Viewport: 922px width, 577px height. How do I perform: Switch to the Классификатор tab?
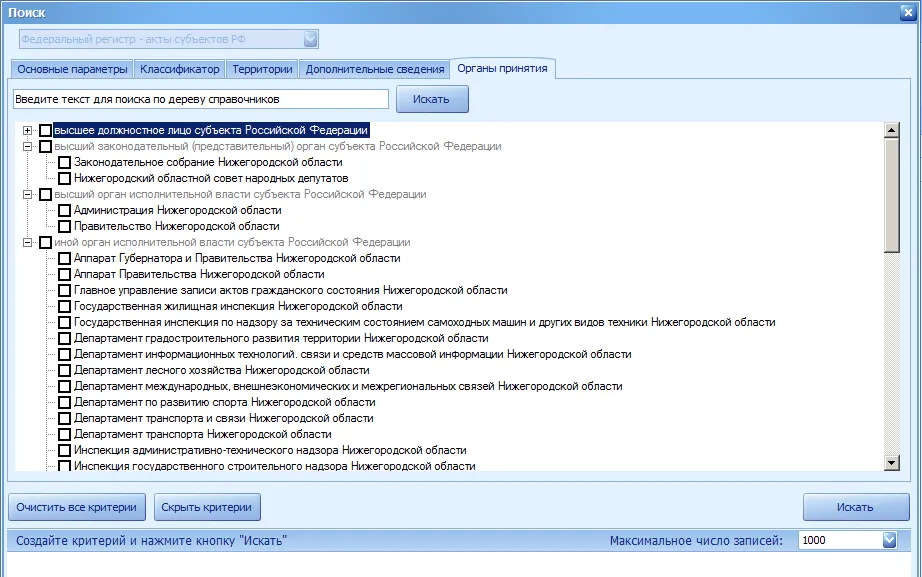[179, 69]
